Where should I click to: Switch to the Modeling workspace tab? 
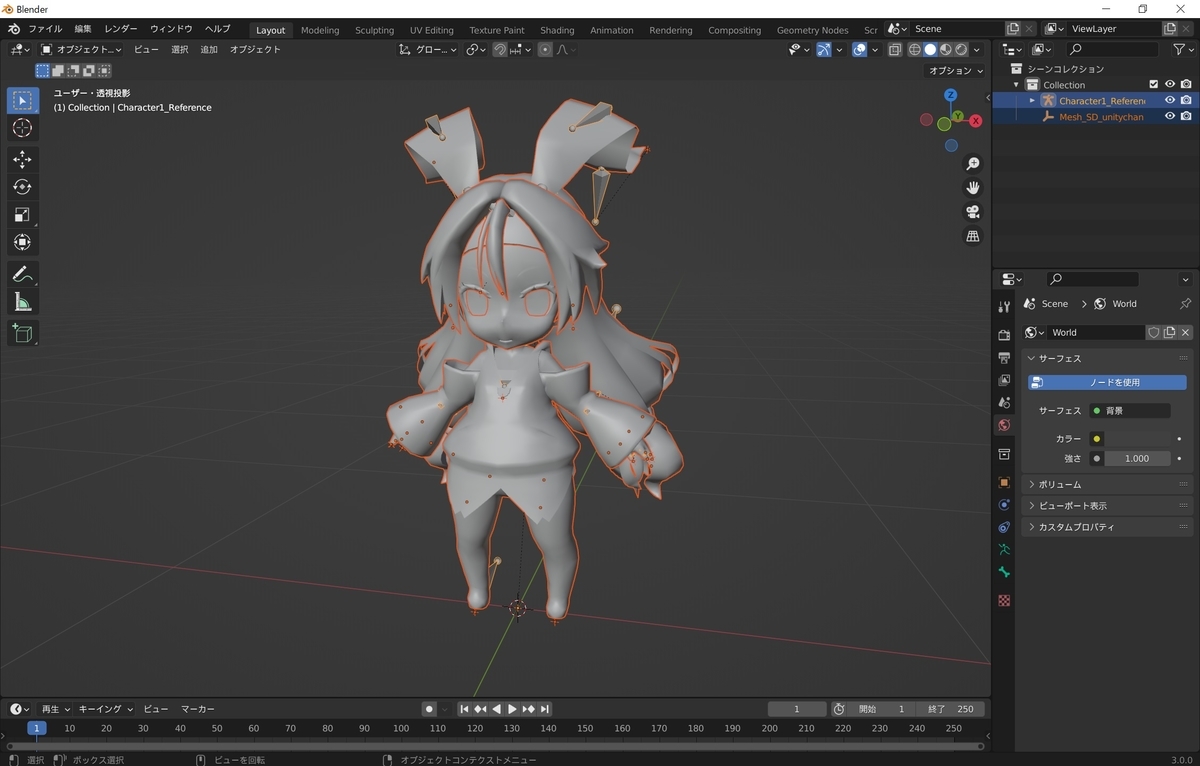[x=320, y=30]
